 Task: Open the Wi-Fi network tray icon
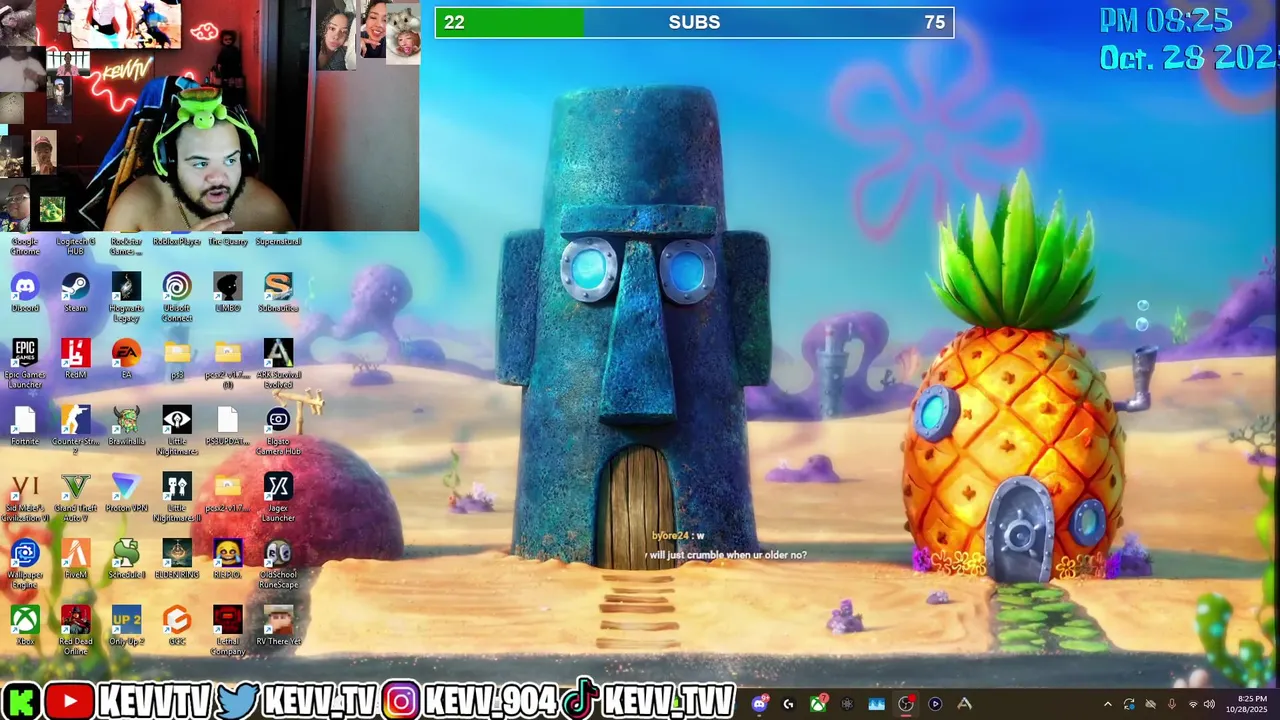(x=1192, y=704)
